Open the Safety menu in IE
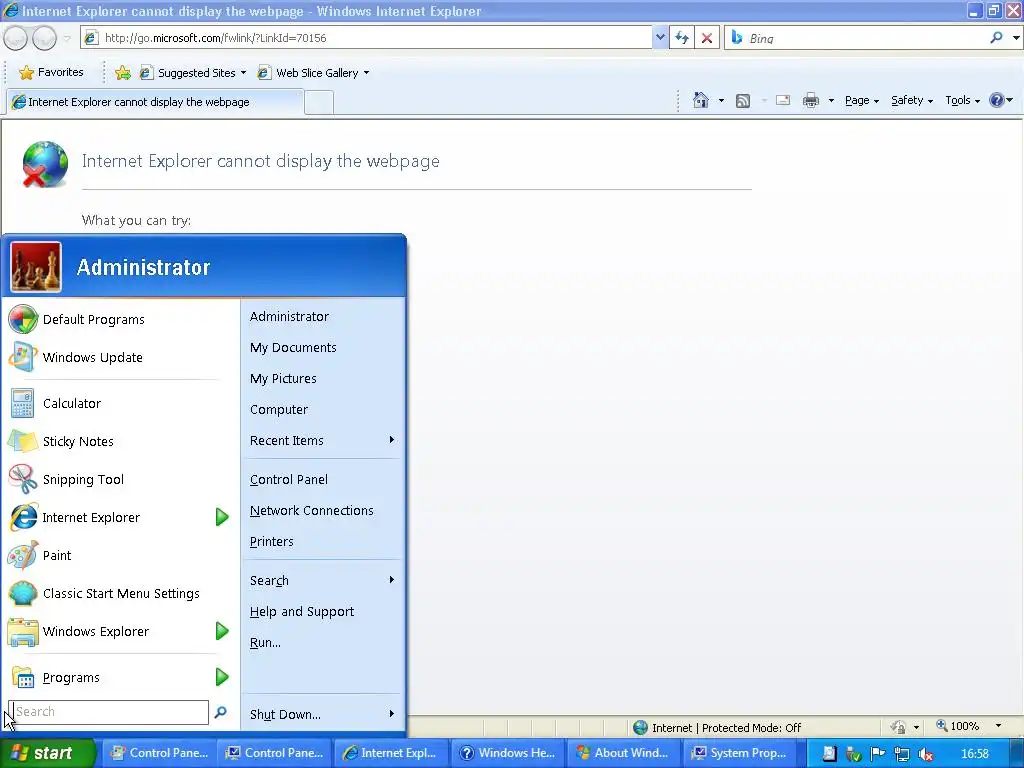 point(912,100)
